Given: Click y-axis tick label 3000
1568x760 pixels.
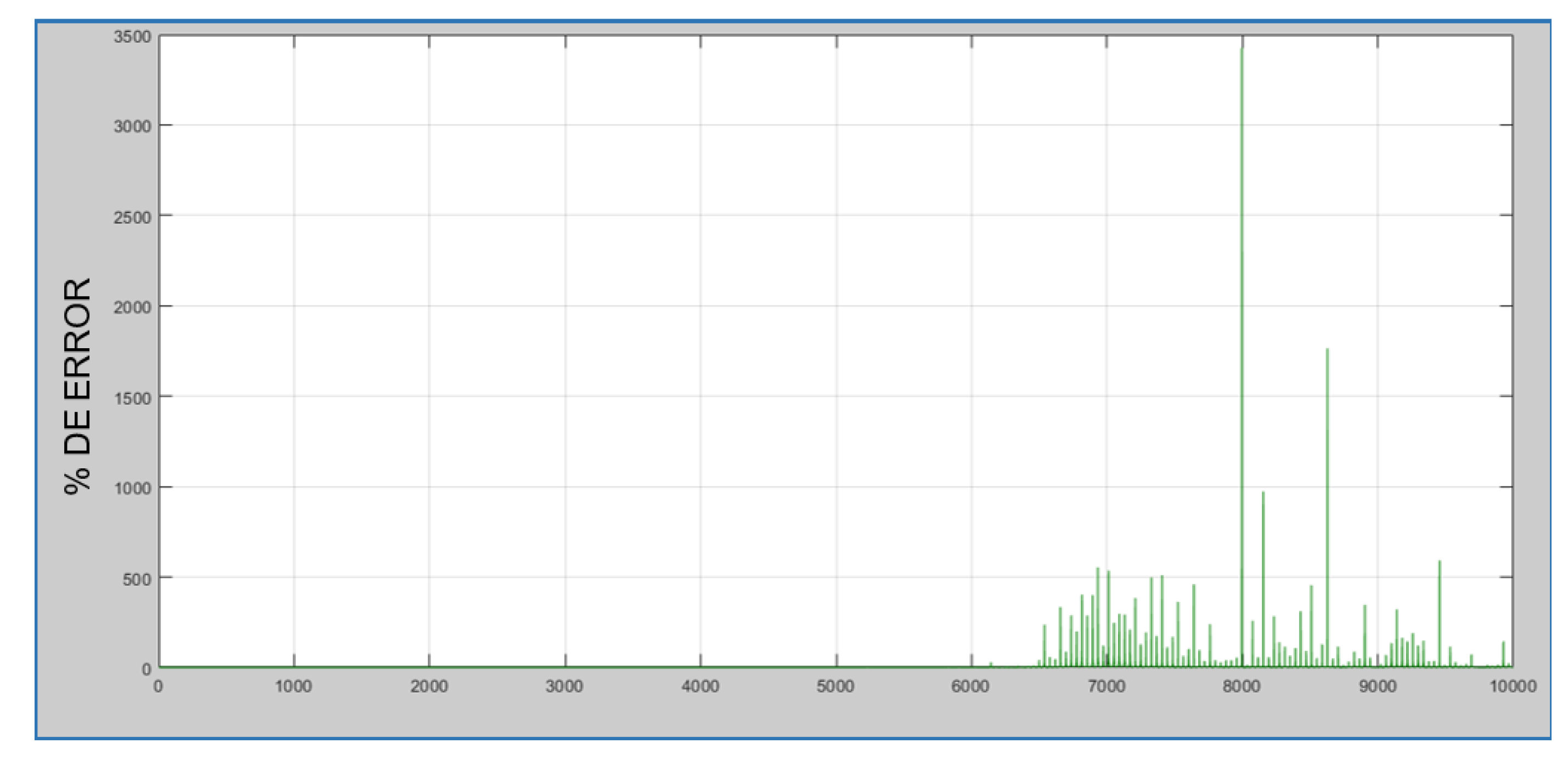Looking at the screenshot, I should [x=132, y=127].
